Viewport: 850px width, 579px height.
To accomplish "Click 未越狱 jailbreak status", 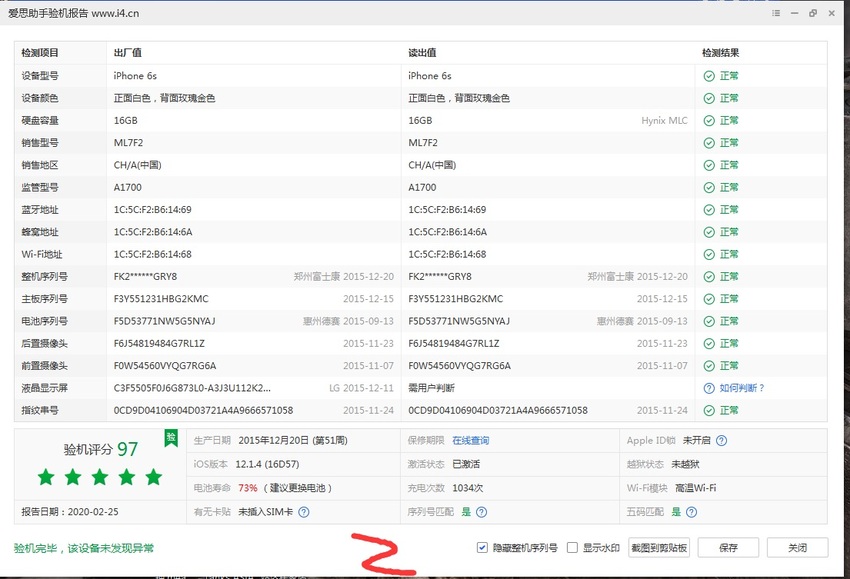I will pos(686,464).
